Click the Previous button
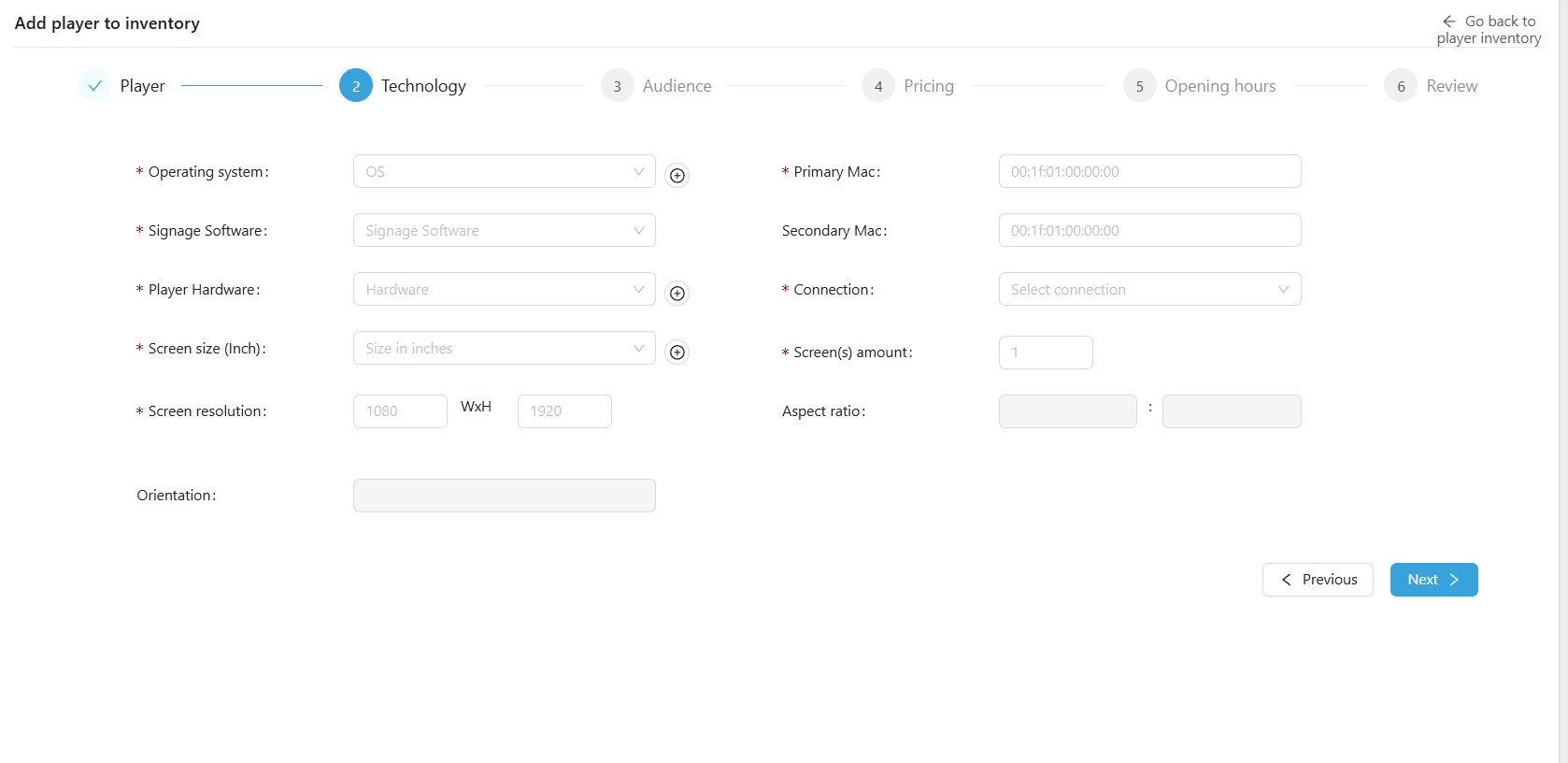1568x763 pixels. (1318, 580)
